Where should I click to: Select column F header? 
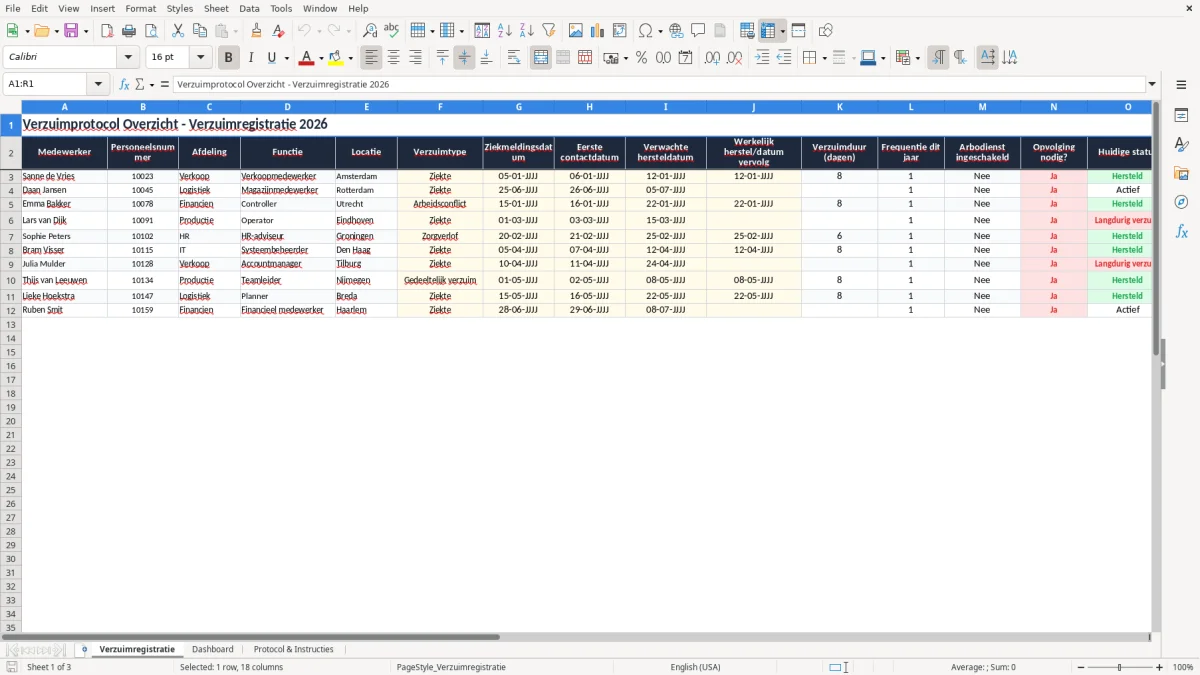pyautogui.click(x=440, y=106)
